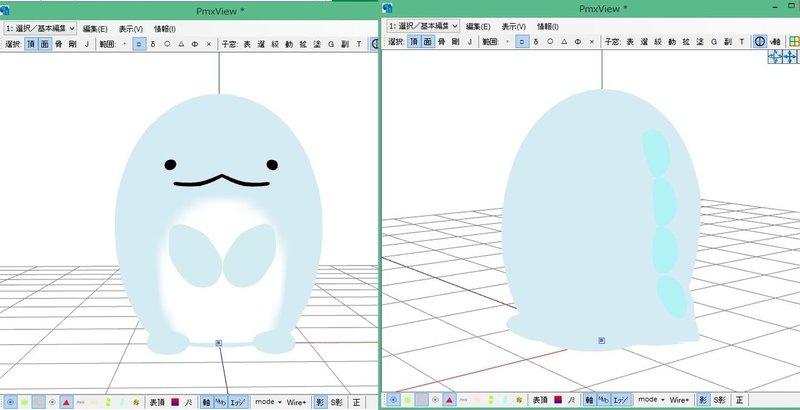Open 編集(E) menu in left PmxView window
The height and width of the screenshot is (410, 800).
(x=95, y=29)
